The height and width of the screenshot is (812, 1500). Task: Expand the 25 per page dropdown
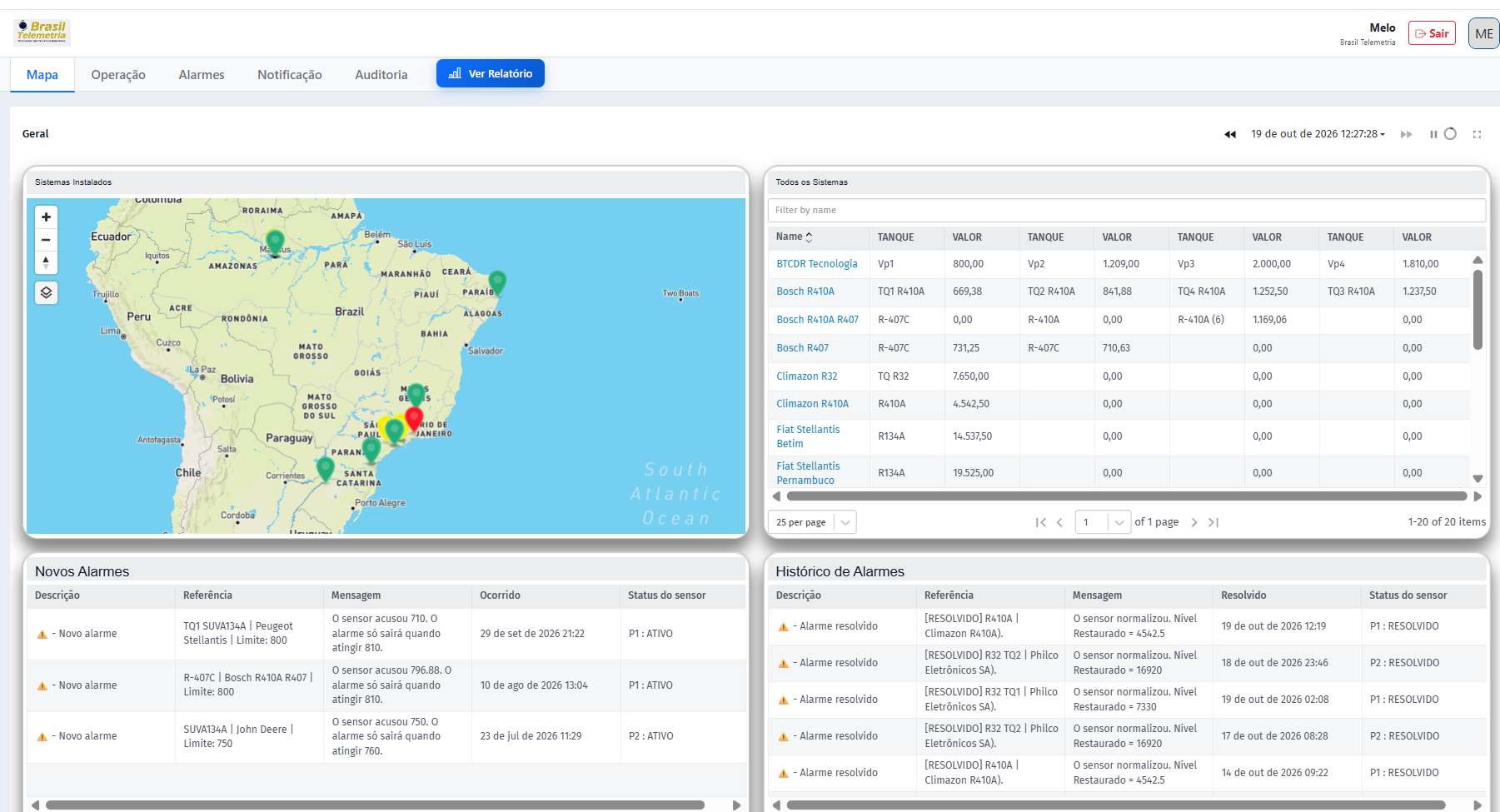812,522
